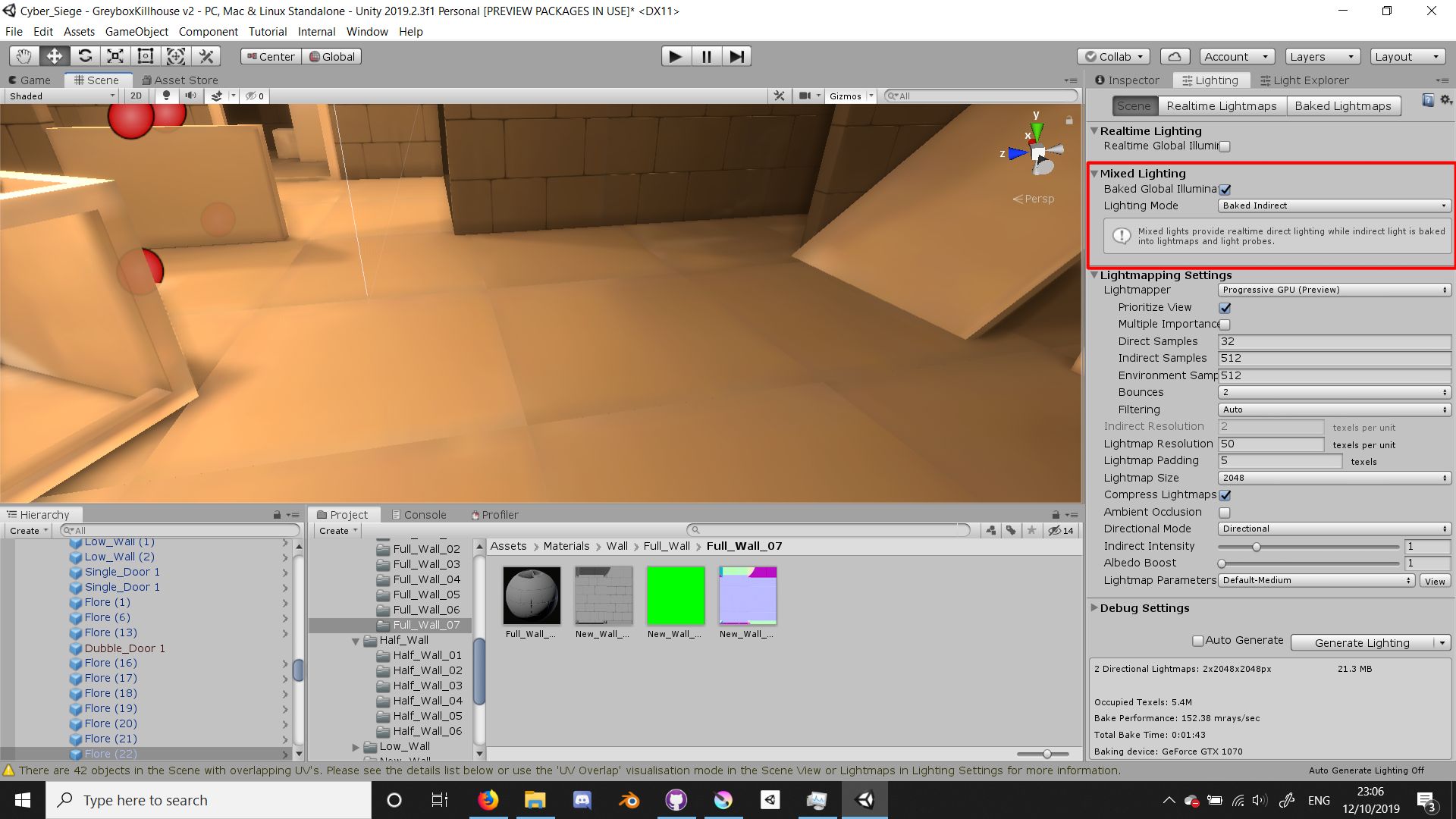Toggle scene effects icon
This screenshot has height=819, width=1456.
tap(217, 96)
